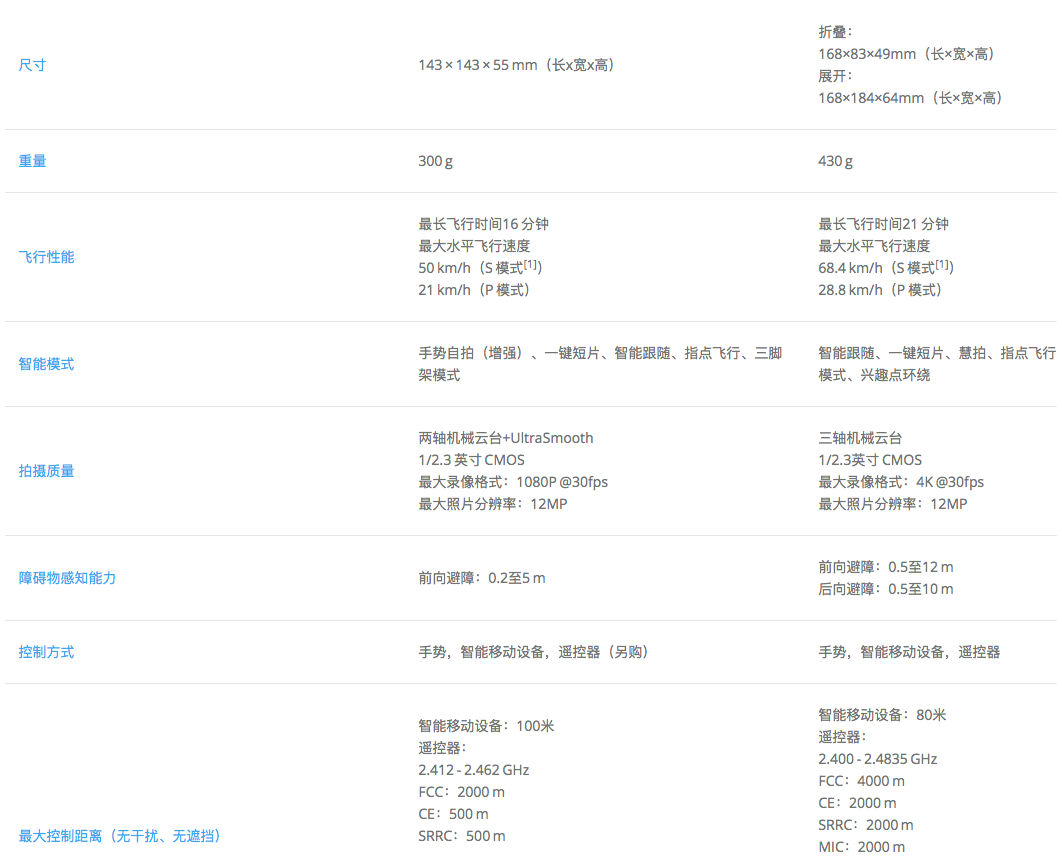Image resolution: width=1062 pixels, height=862 pixels.
Task: Click the MIC：2000 m entry
Action: 861,847
